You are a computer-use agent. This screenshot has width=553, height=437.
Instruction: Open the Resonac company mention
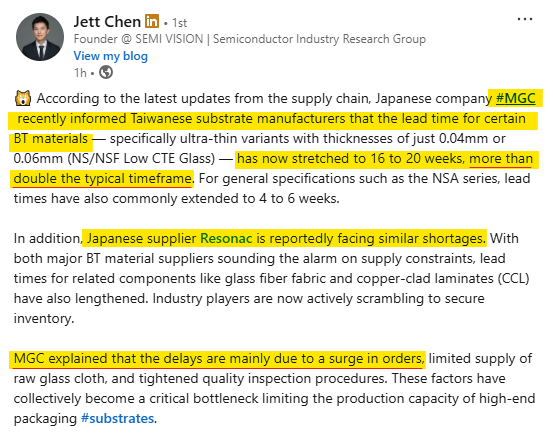pos(226,239)
